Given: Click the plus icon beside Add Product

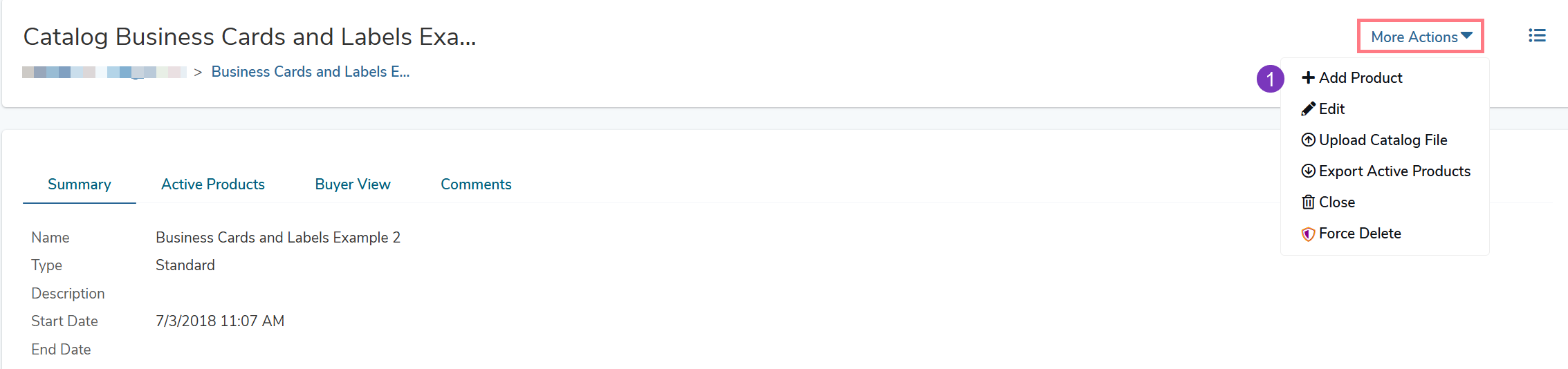Looking at the screenshot, I should [x=1308, y=78].
